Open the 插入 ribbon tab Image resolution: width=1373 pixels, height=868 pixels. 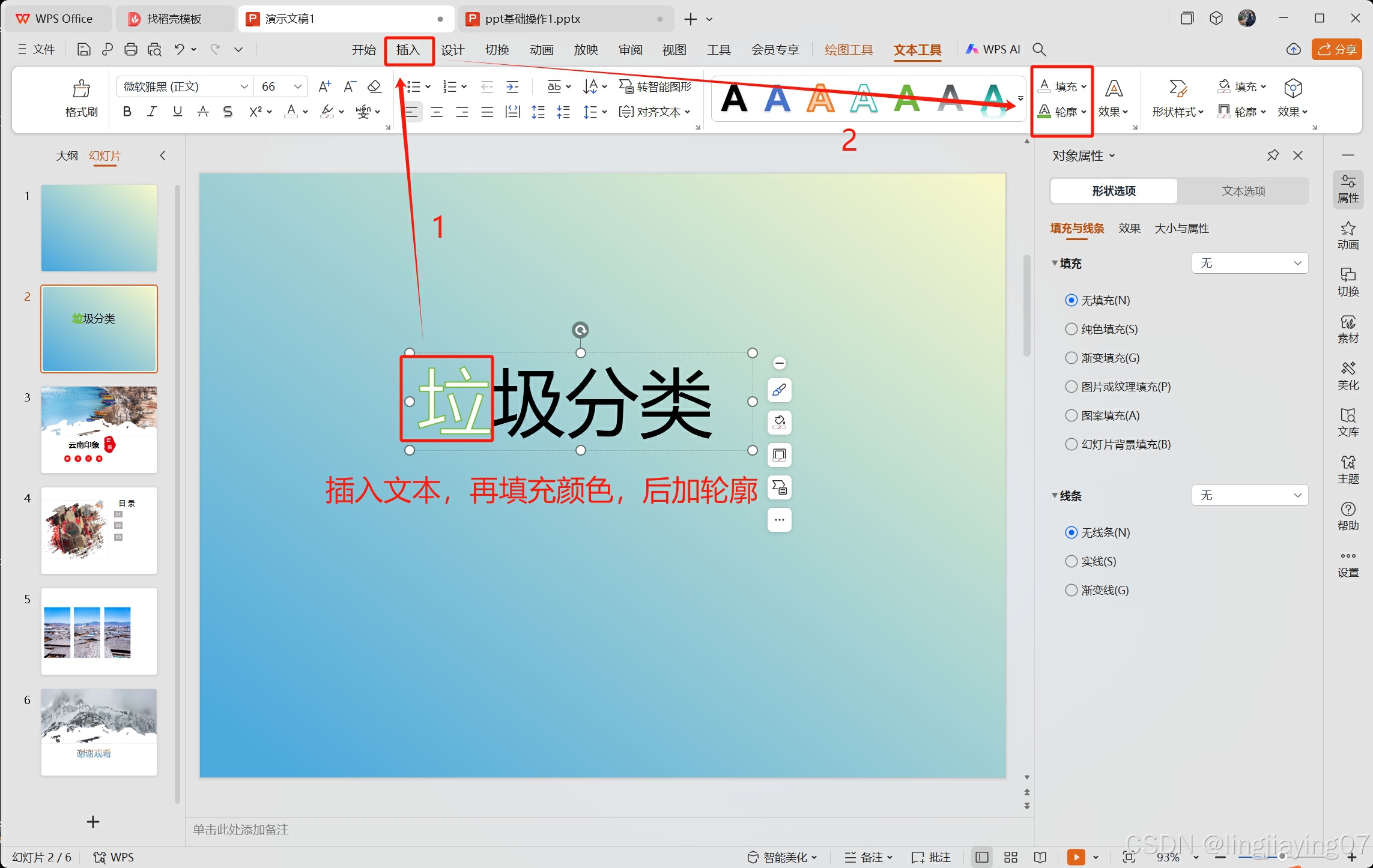[x=408, y=50]
